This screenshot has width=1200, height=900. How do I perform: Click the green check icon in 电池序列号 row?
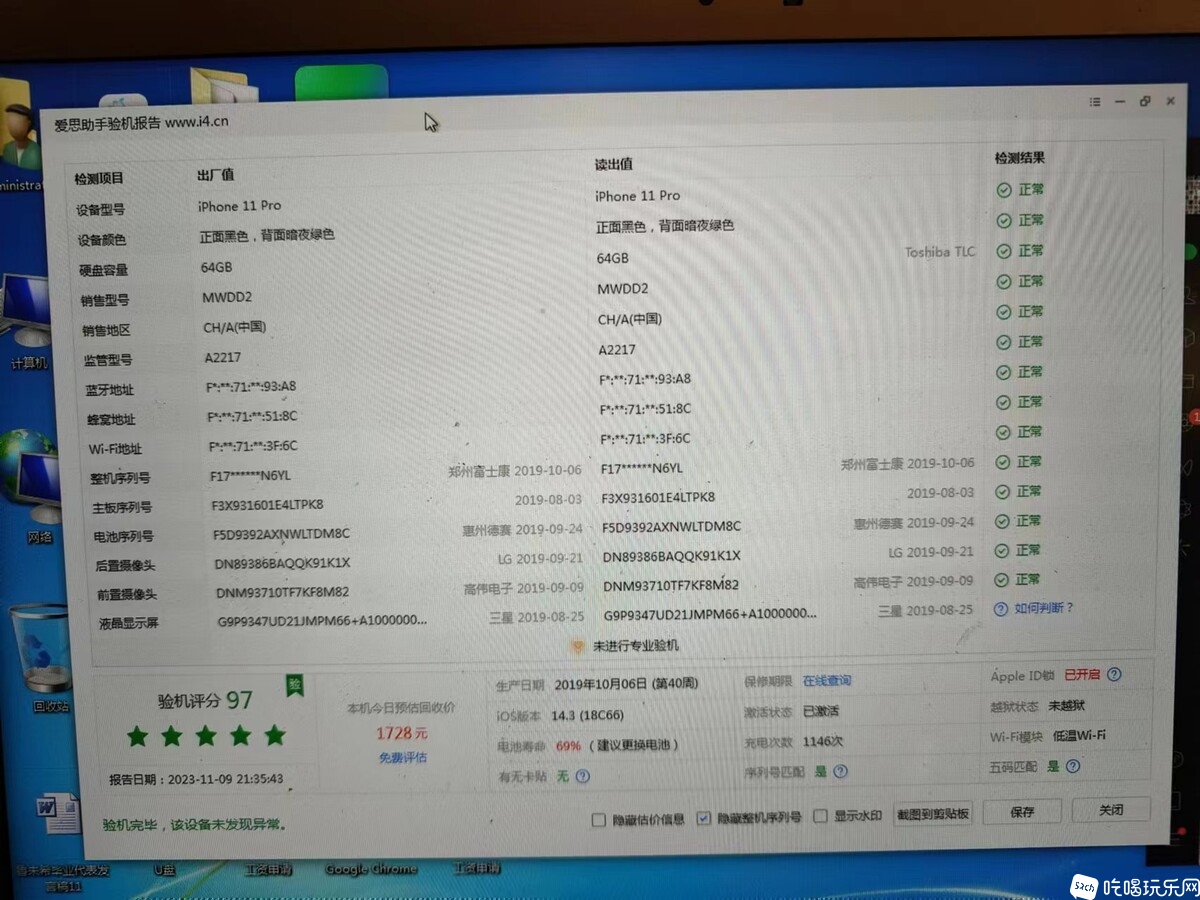(x=1002, y=521)
